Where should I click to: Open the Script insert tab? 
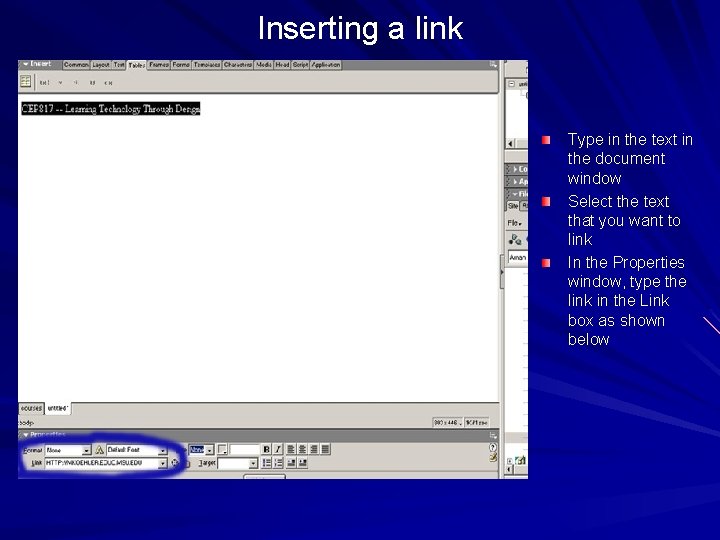(x=300, y=65)
